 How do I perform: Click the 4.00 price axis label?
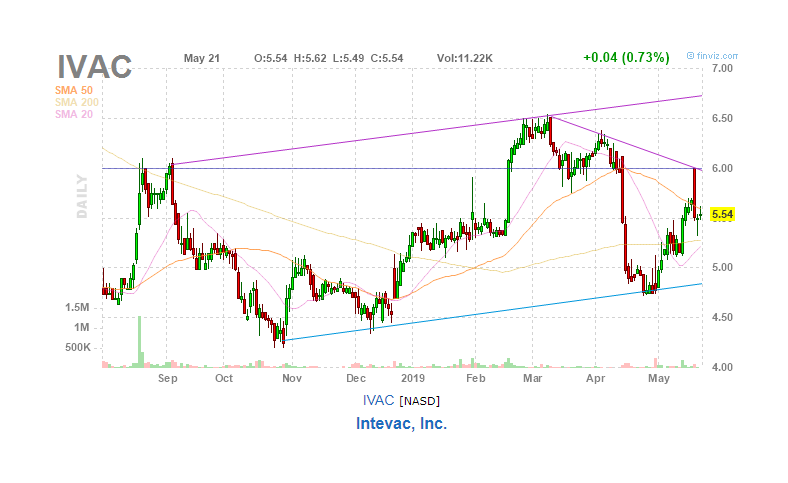[722, 367]
